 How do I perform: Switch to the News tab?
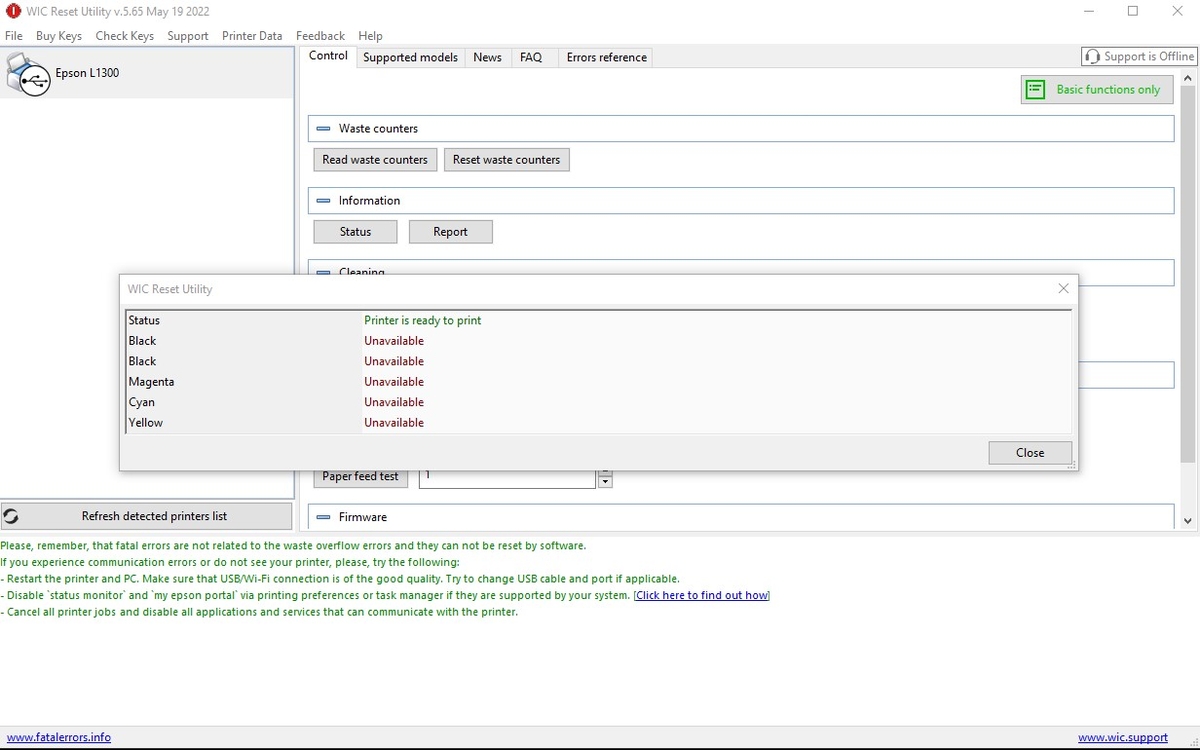[x=487, y=58]
